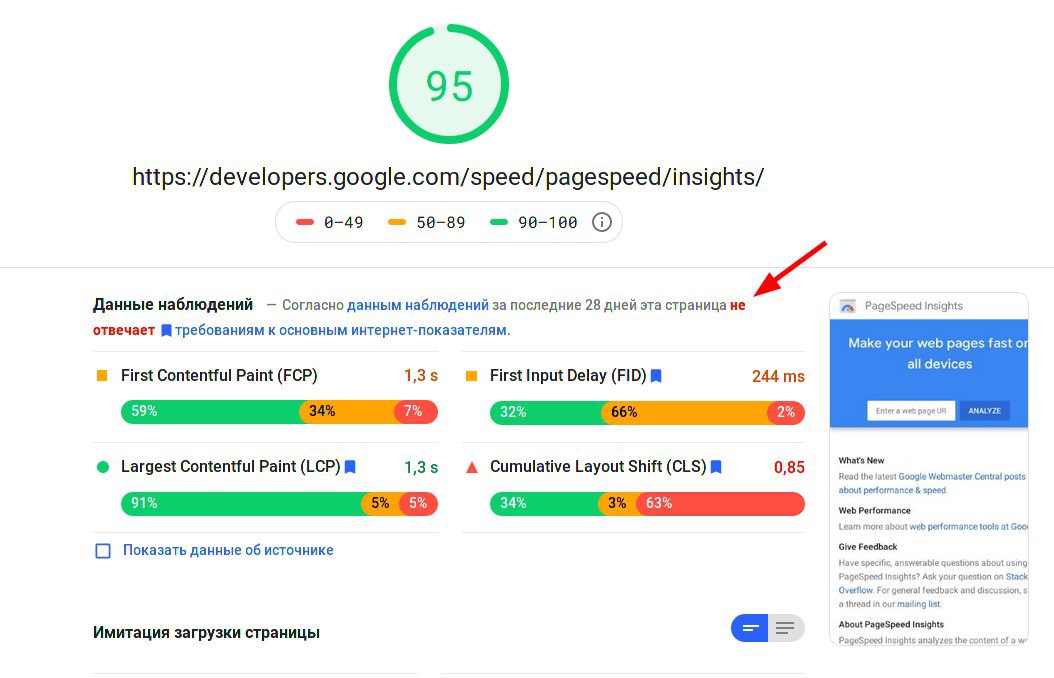The image size is (1054, 678).
Task: Click the FCP 7% red bar segment
Action: (417, 411)
